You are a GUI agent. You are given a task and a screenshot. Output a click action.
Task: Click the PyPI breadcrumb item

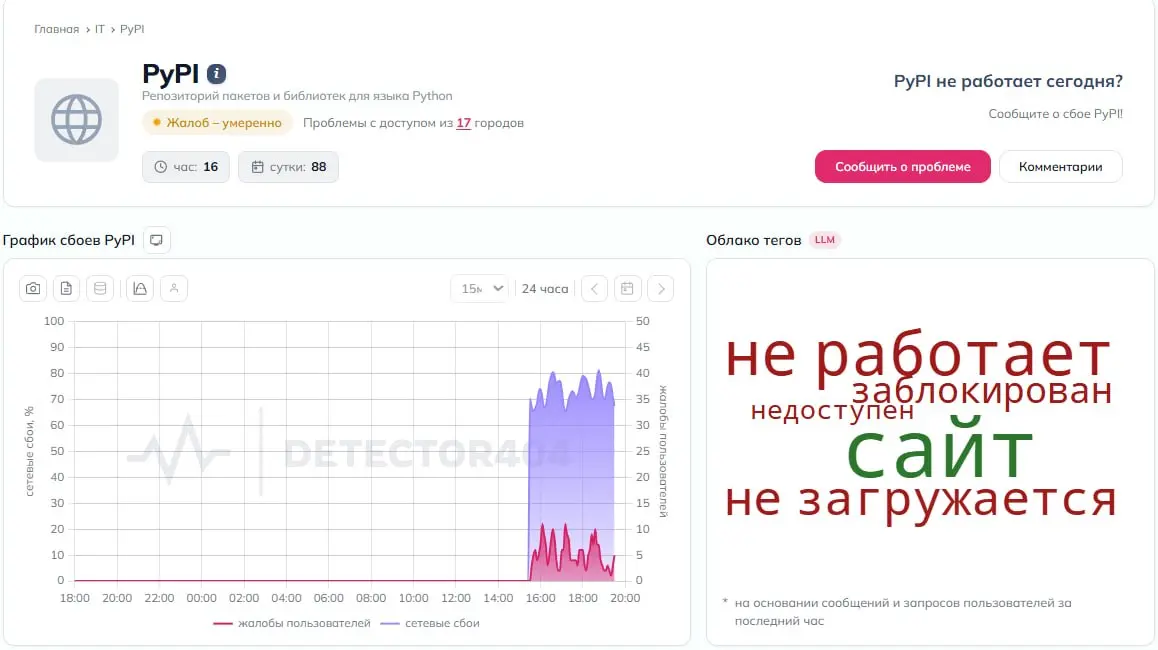tap(132, 30)
